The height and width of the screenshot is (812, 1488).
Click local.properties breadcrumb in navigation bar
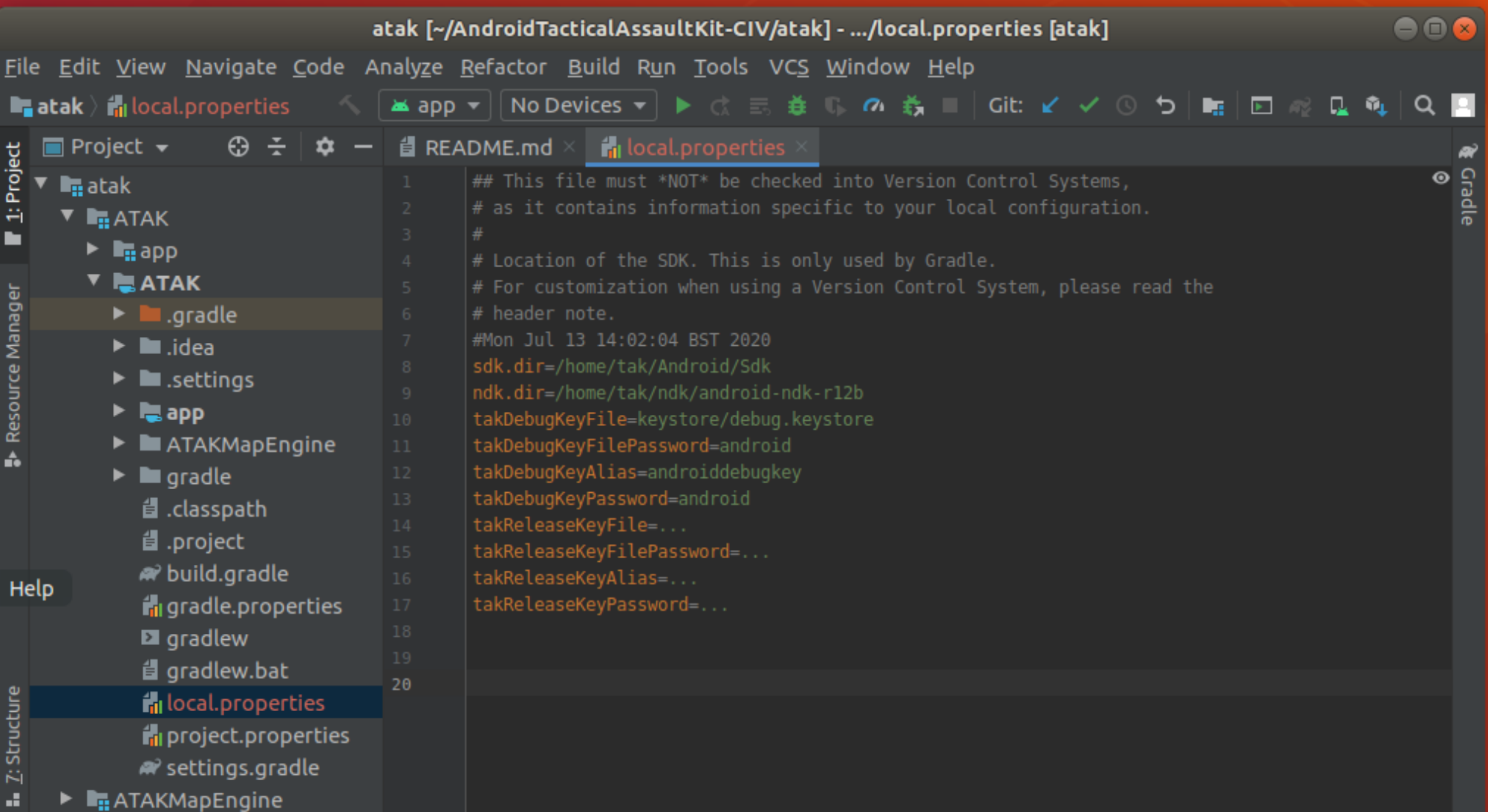click(x=198, y=106)
